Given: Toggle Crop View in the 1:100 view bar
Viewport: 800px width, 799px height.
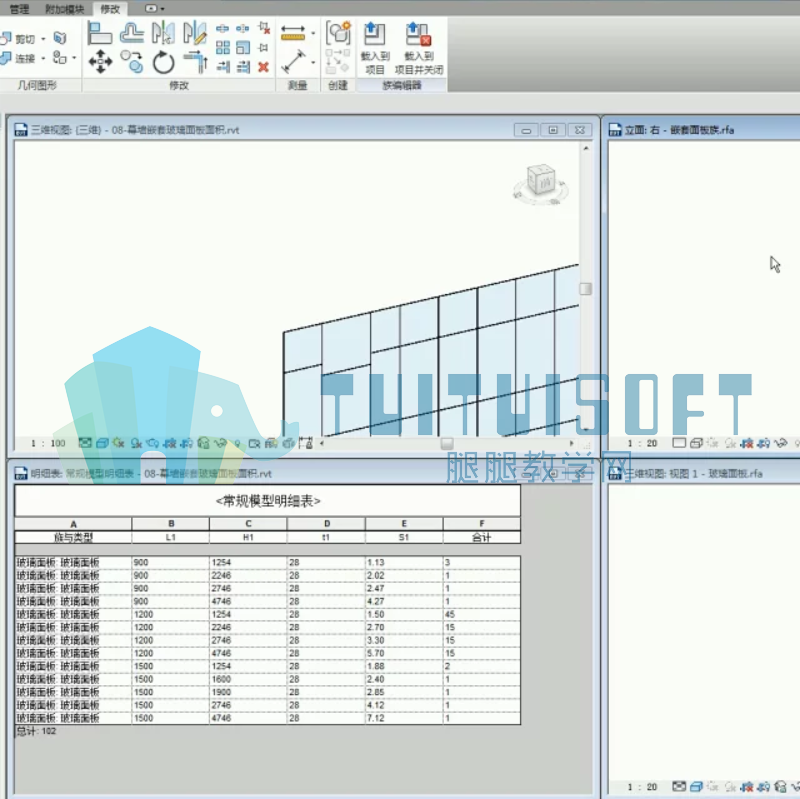Looking at the screenshot, I should (x=170, y=443).
